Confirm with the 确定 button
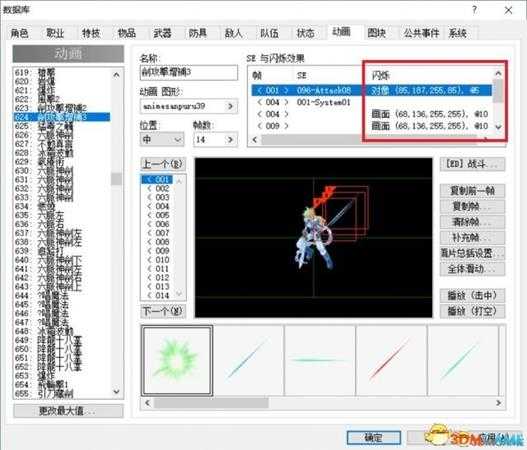527x450 pixels. coord(374,437)
